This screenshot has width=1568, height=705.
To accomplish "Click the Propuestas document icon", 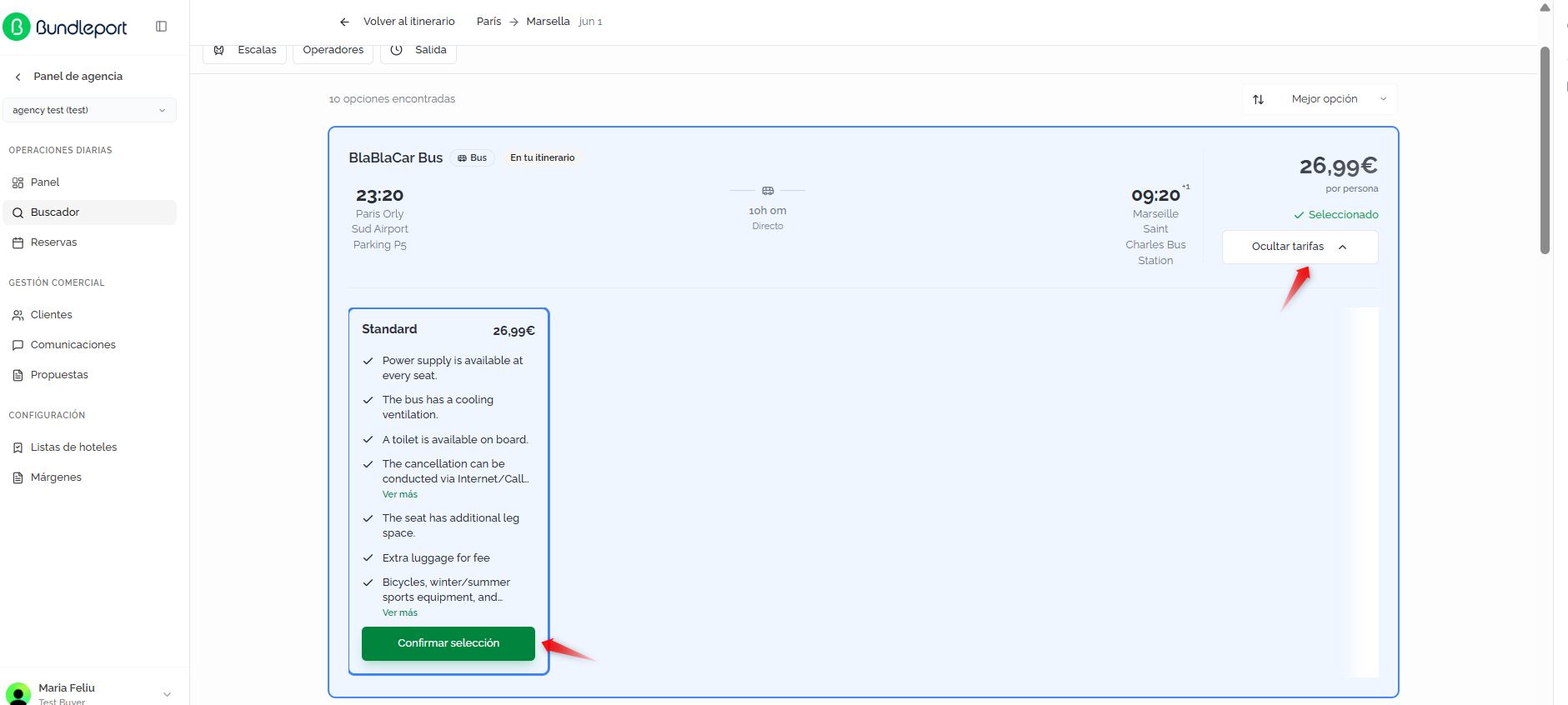I will pos(18,375).
